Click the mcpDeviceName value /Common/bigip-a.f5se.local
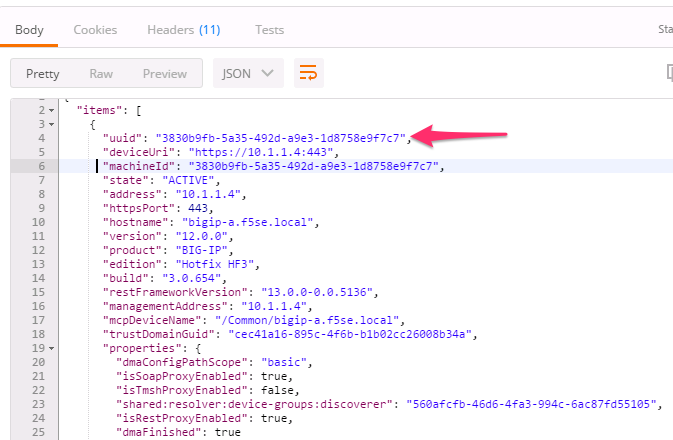 (307, 320)
